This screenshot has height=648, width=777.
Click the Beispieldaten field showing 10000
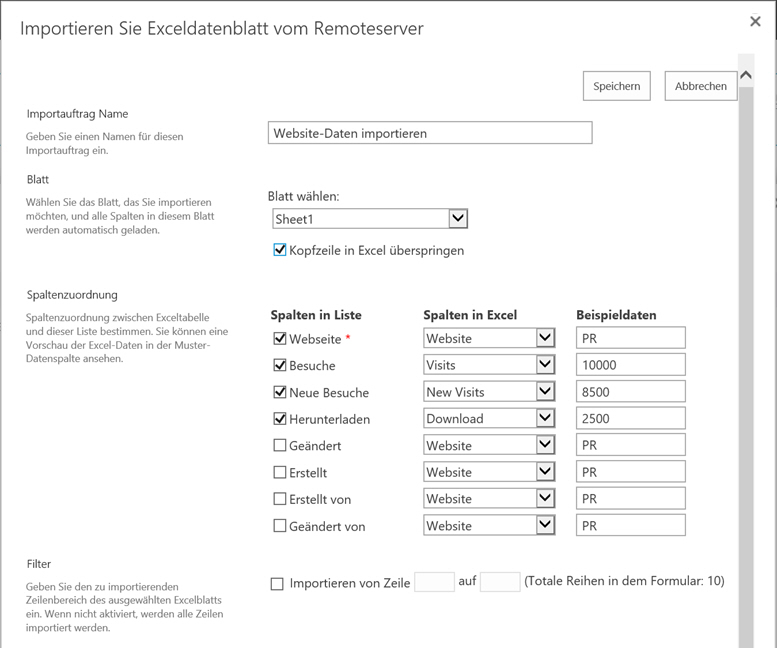point(631,365)
